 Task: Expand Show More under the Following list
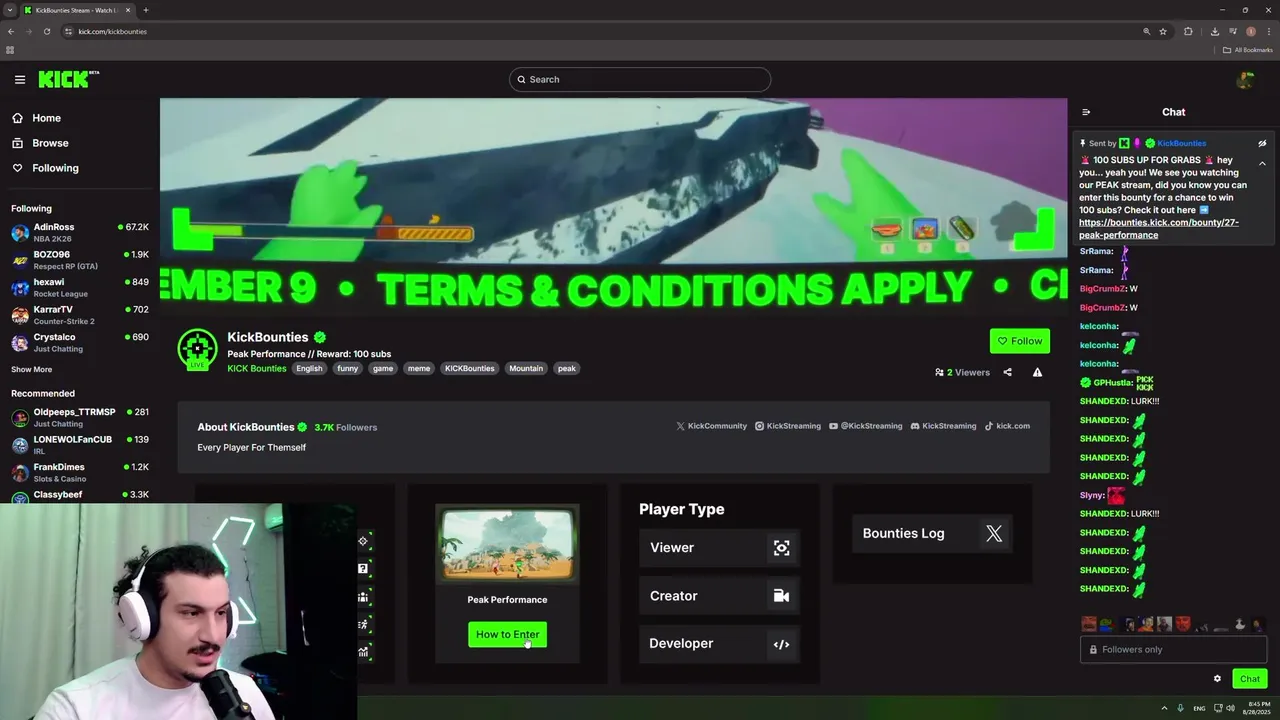coord(32,369)
